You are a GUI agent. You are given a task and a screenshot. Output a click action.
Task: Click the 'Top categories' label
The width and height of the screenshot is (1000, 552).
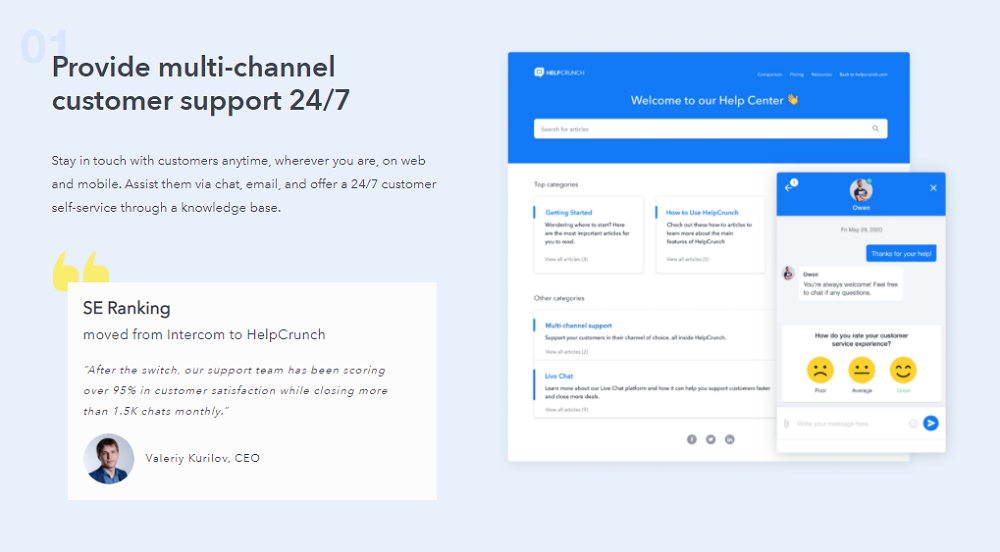[x=556, y=184]
